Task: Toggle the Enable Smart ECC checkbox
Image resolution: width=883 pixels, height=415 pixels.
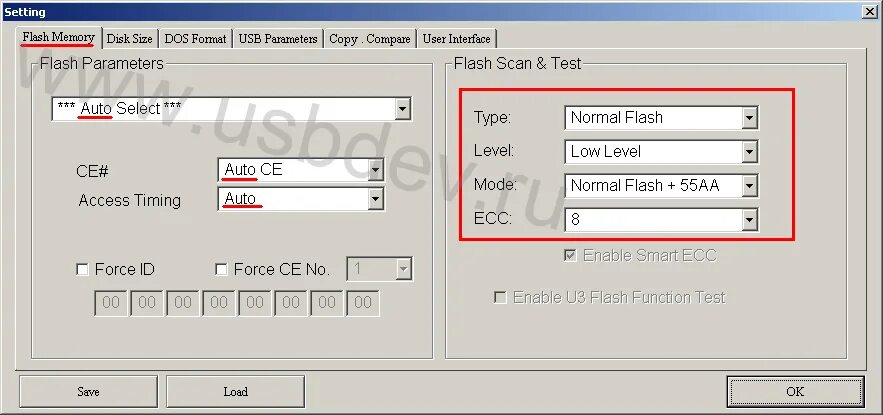Action: [x=570, y=255]
